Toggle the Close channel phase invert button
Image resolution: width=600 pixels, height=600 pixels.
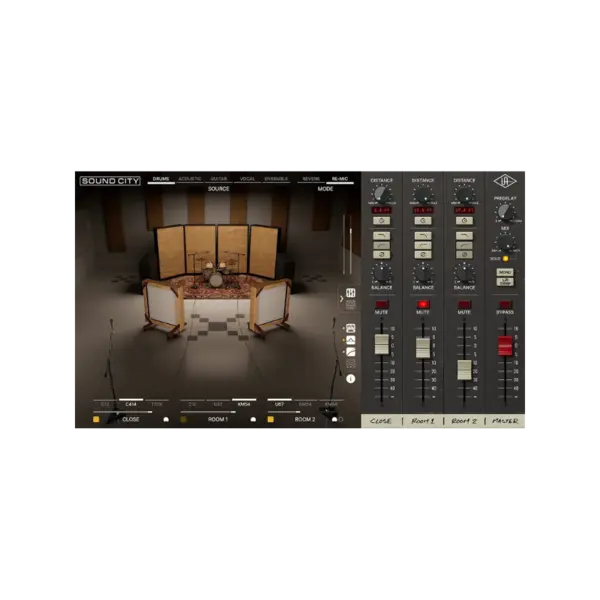point(382,254)
